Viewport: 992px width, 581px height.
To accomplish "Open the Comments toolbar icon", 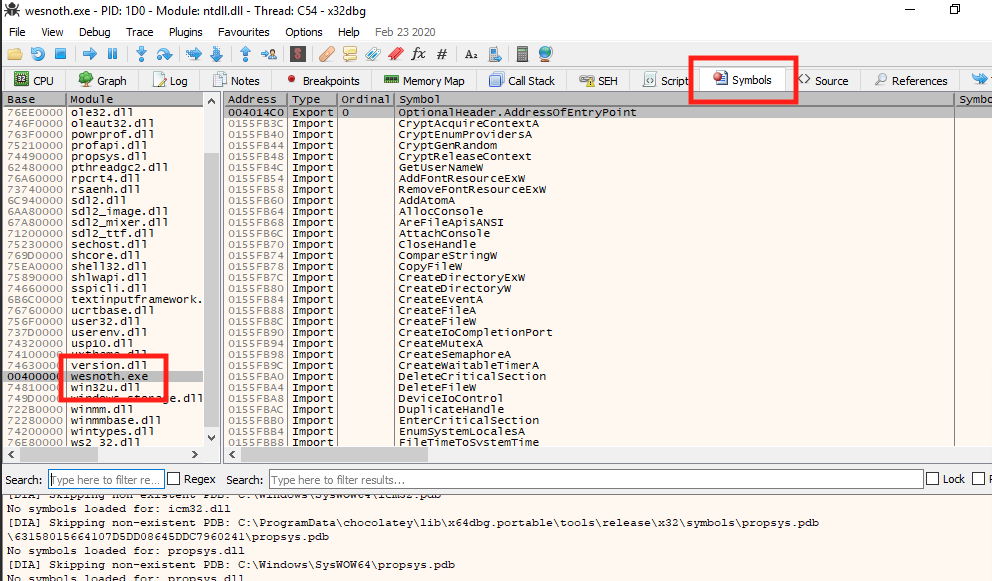I will click(350, 54).
